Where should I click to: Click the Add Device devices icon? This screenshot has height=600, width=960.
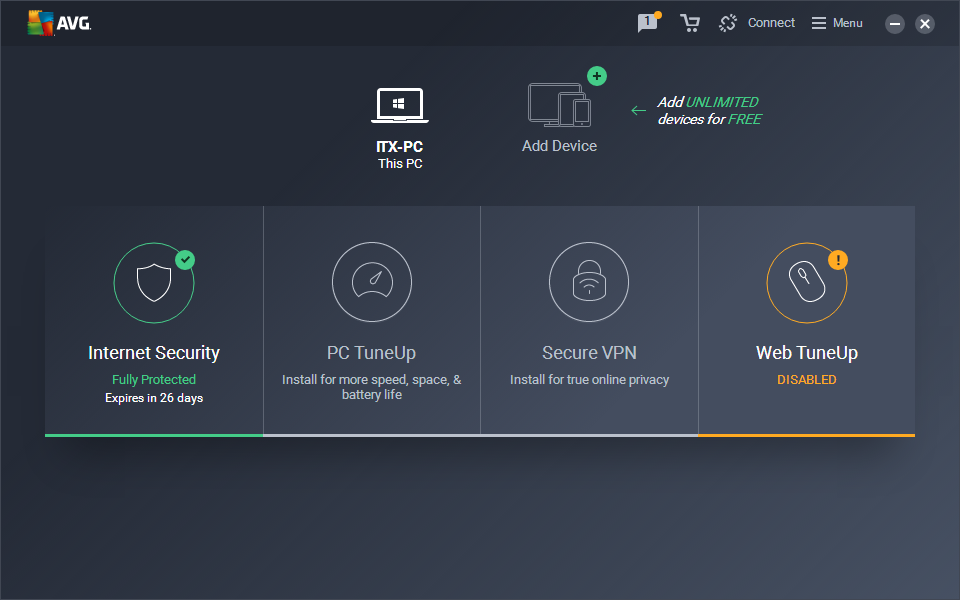click(x=559, y=105)
